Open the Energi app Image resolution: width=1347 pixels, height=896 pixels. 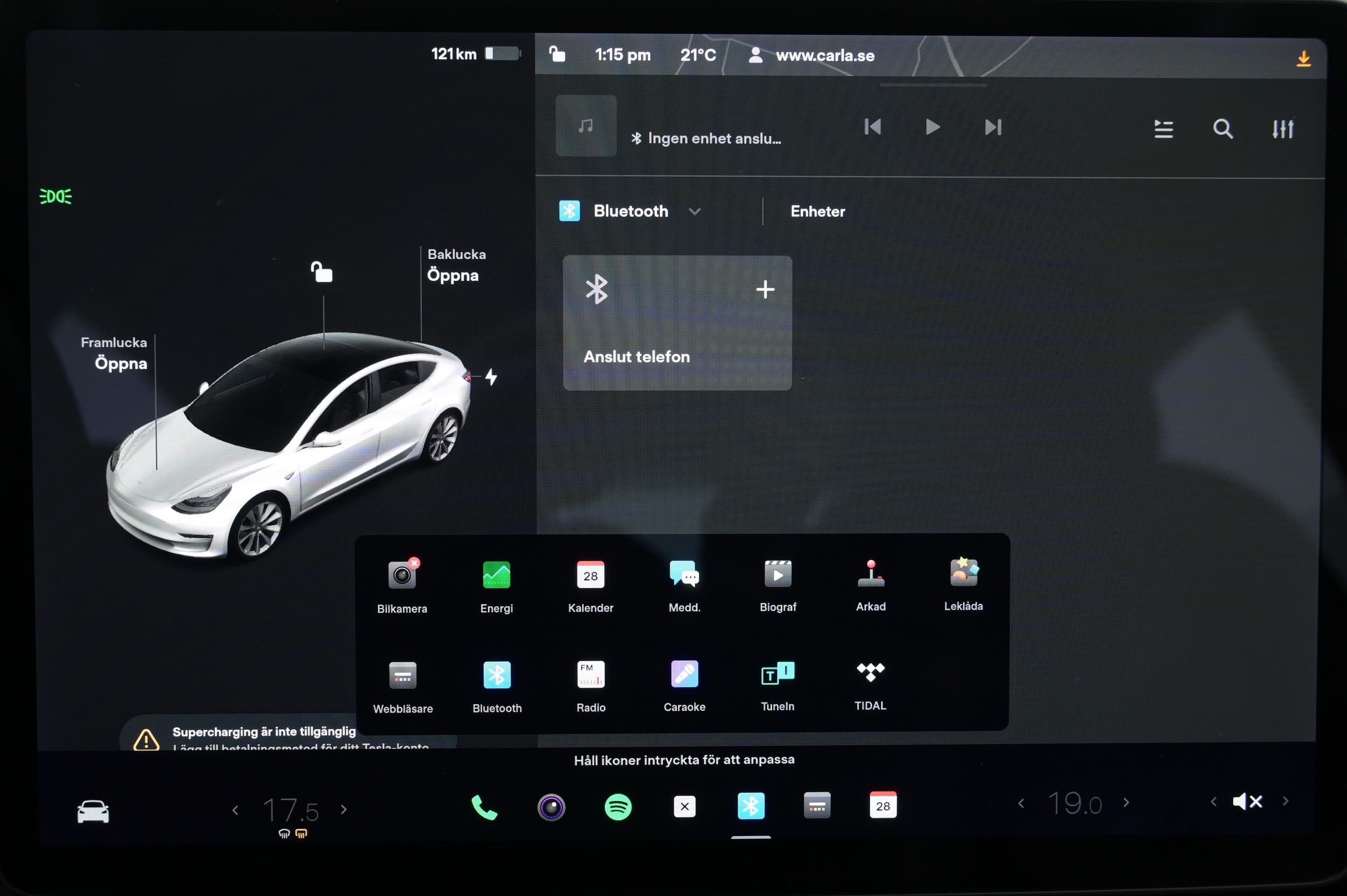point(496,575)
